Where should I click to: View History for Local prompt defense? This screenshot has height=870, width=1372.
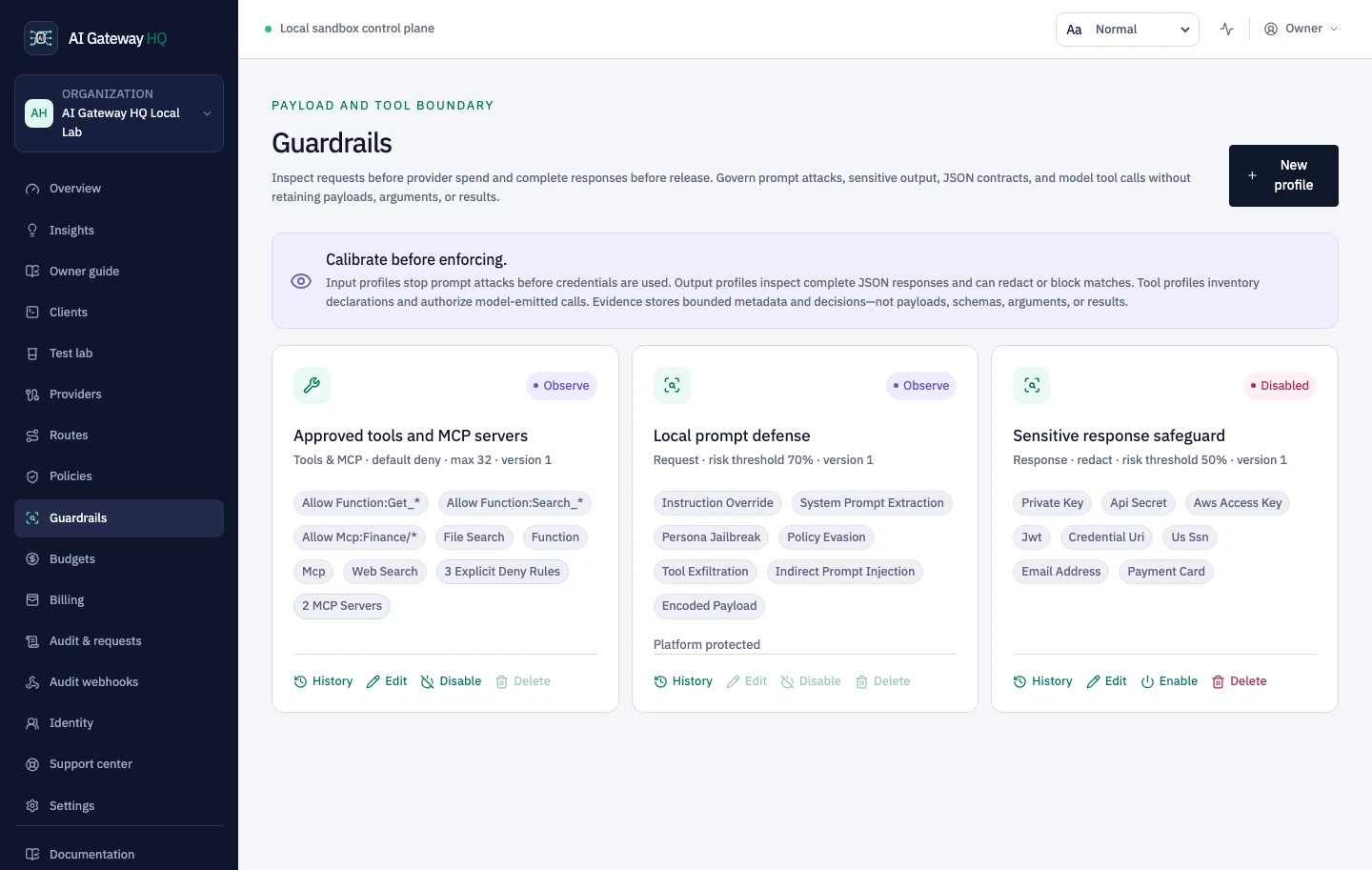pyautogui.click(x=683, y=681)
